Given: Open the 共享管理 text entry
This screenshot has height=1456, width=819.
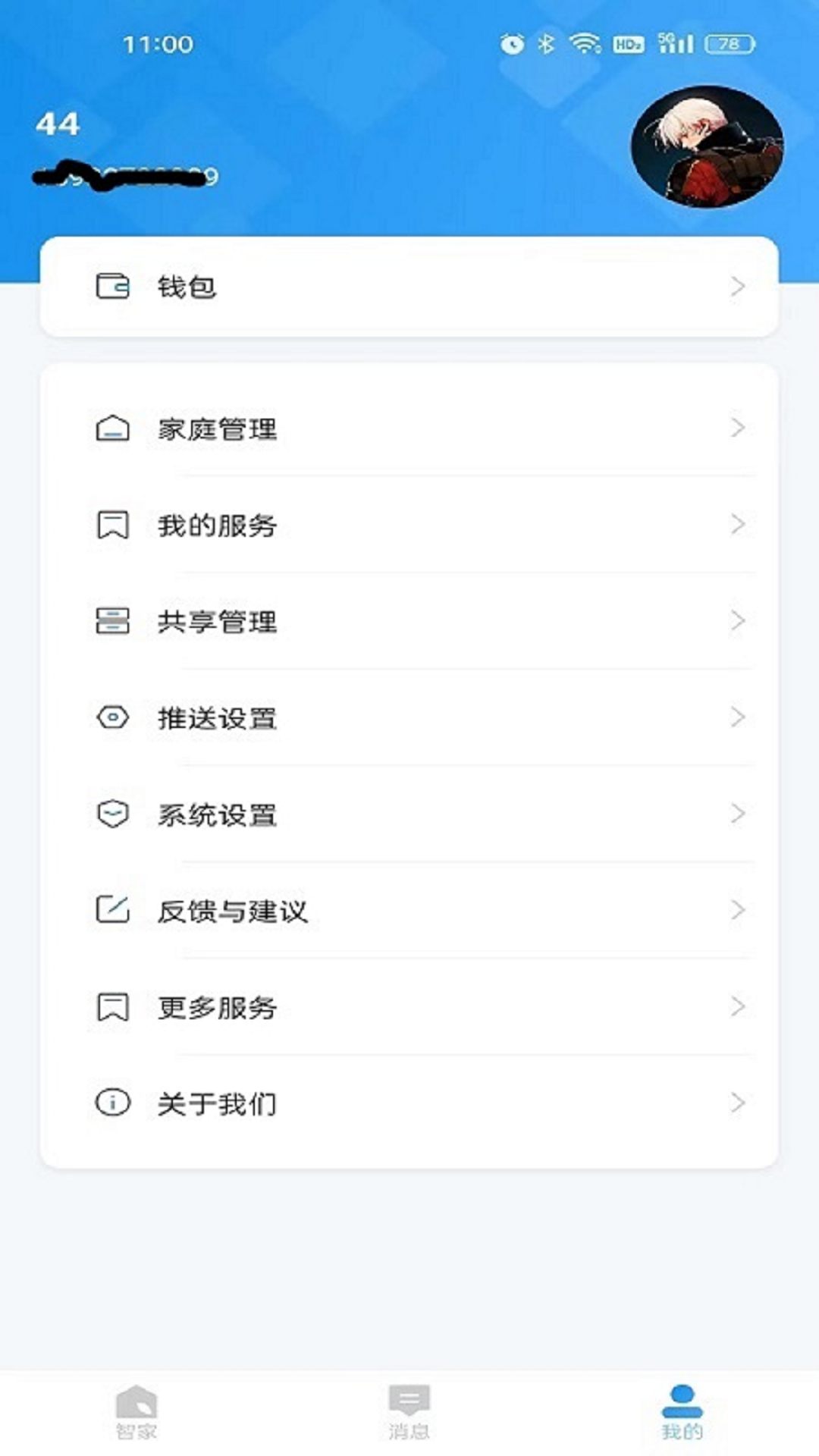Looking at the screenshot, I should [217, 622].
